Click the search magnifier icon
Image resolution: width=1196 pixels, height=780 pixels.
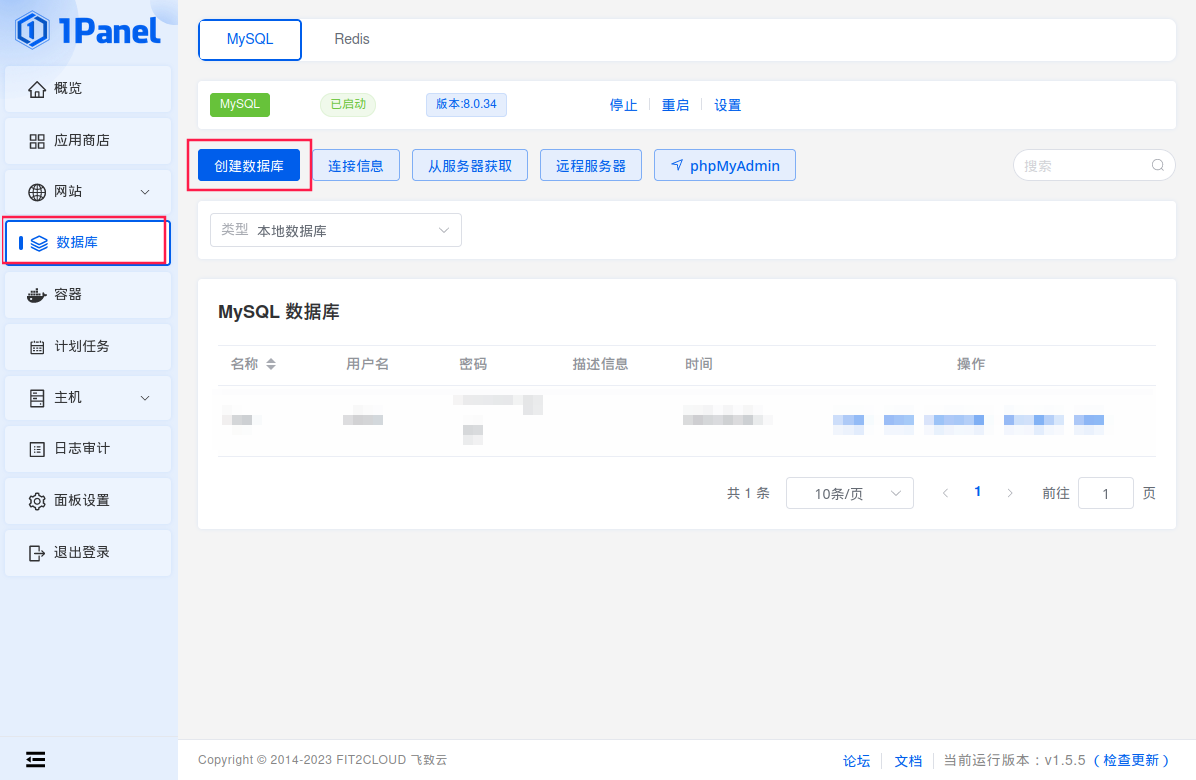(x=1157, y=165)
